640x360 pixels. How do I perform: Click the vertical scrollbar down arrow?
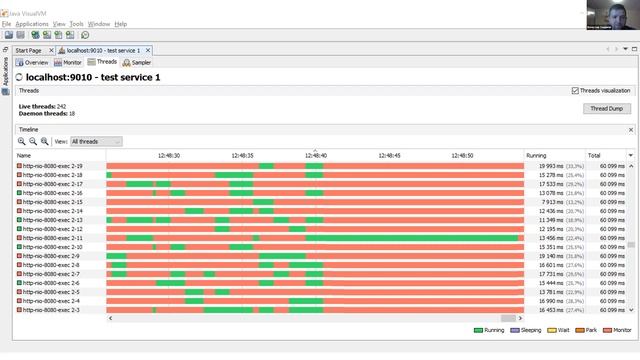[x=631, y=310]
